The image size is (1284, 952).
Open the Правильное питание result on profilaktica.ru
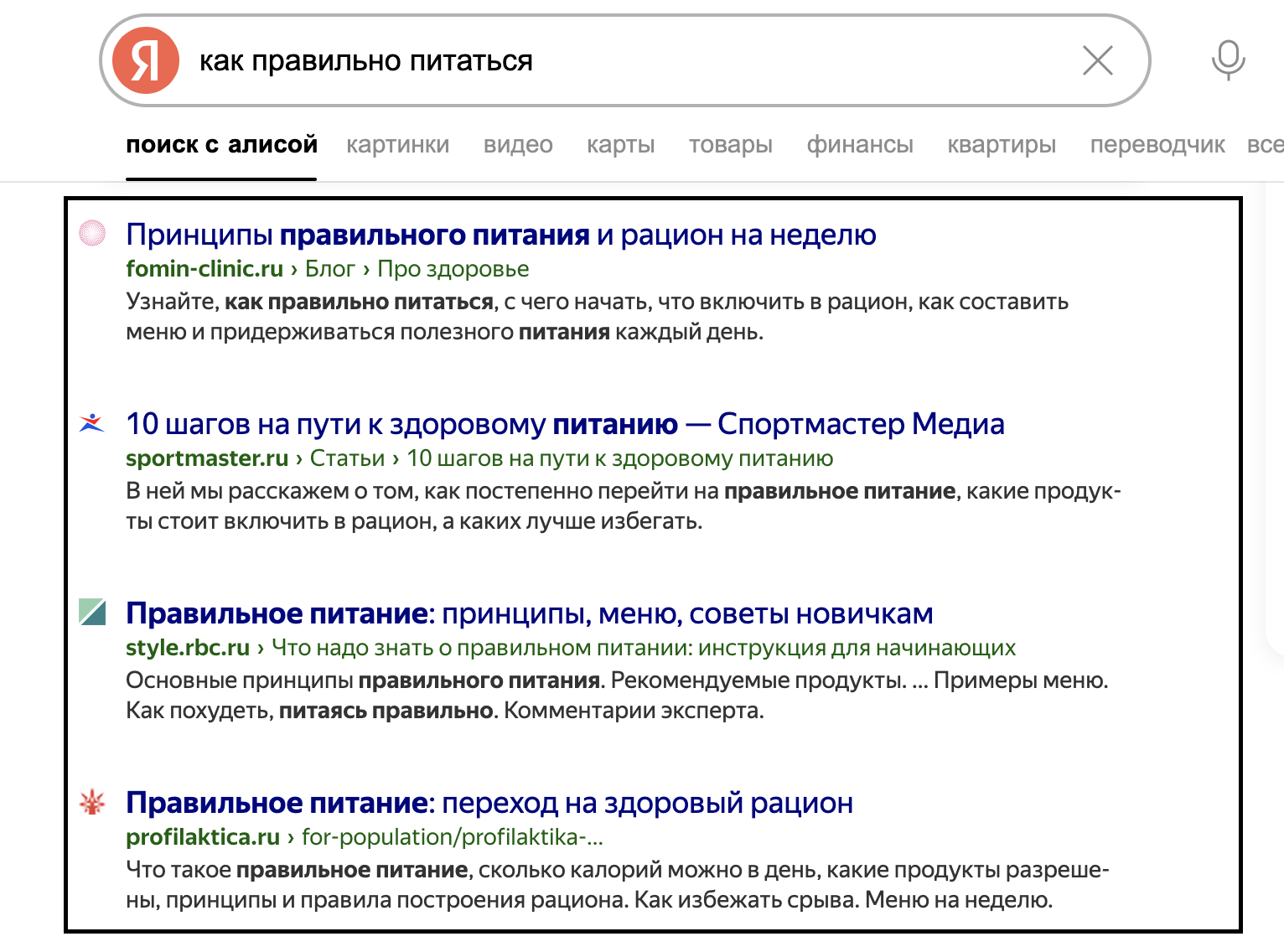[489, 802]
